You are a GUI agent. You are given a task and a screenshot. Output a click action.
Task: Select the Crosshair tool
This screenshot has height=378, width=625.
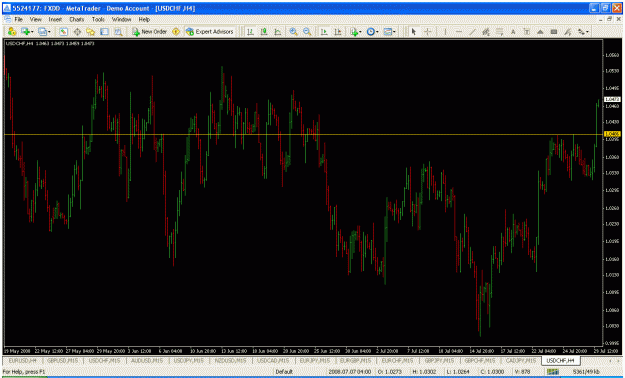[x=427, y=32]
